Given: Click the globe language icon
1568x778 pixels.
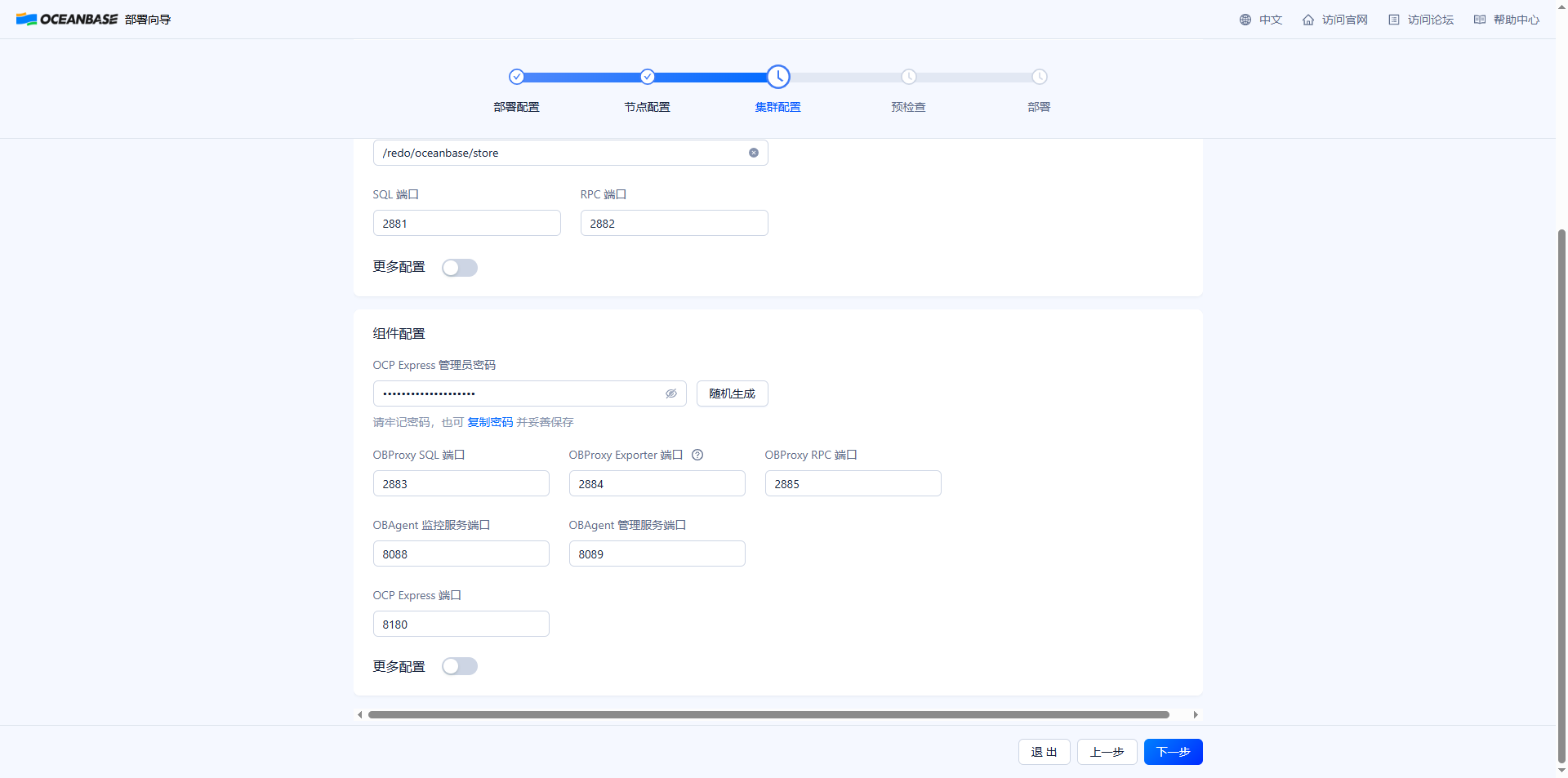Looking at the screenshot, I should (x=1245, y=20).
